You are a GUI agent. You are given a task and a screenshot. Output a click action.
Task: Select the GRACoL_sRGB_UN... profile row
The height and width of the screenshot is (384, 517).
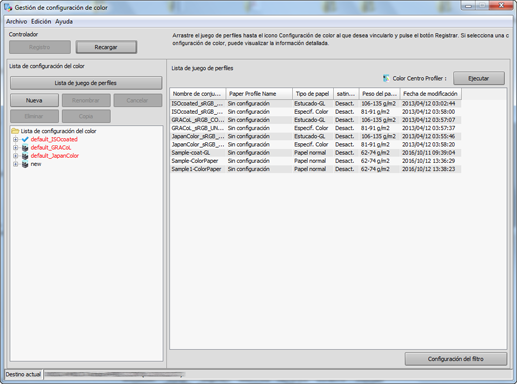(315, 128)
